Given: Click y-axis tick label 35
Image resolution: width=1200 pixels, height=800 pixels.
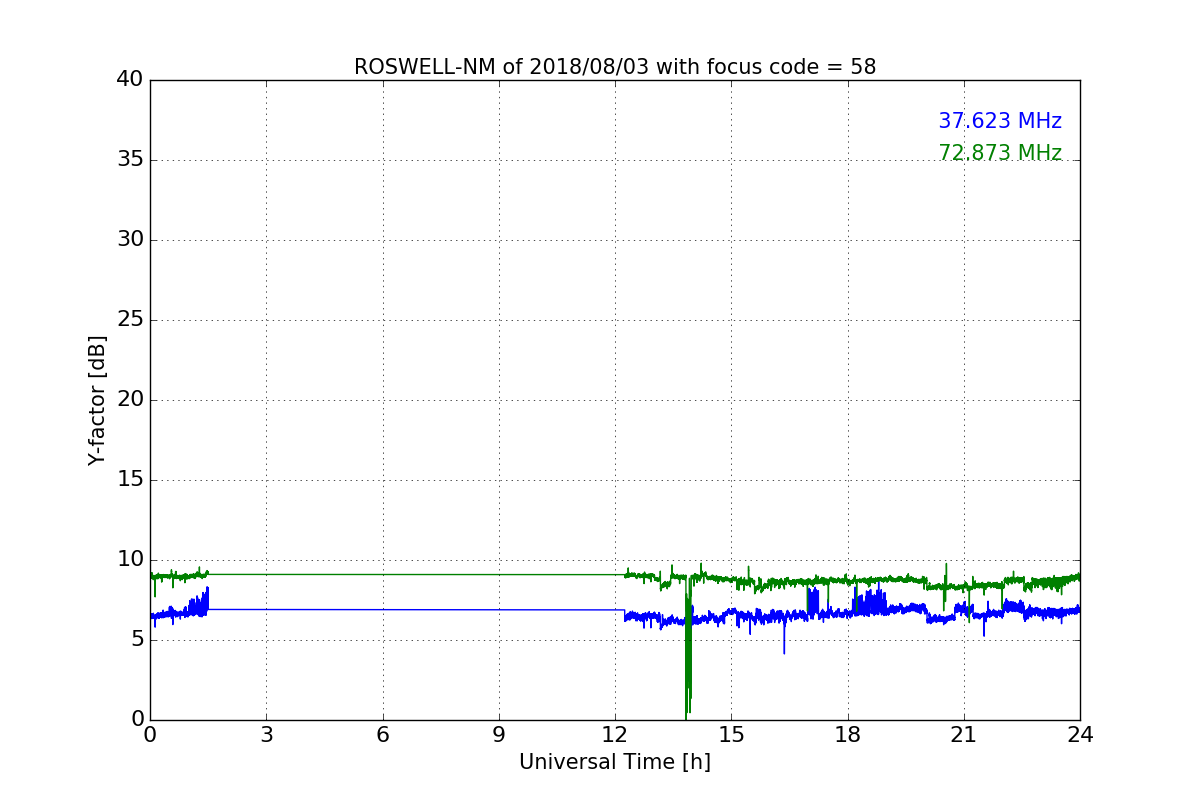Looking at the screenshot, I should [130, 159].
